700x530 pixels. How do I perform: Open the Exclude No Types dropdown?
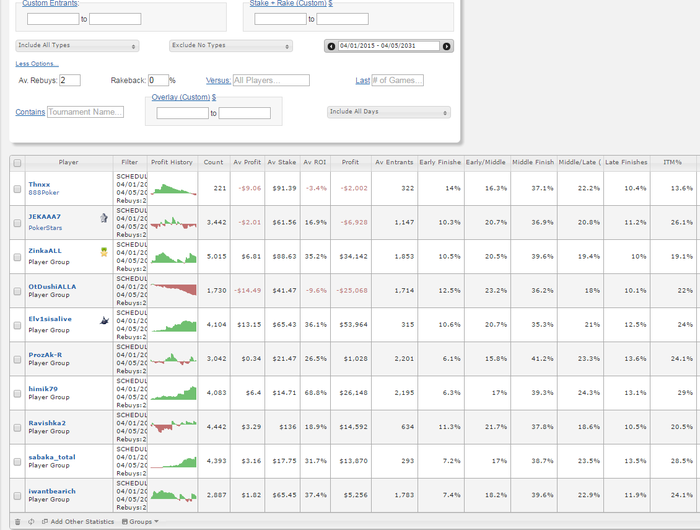pyautogui.click(x=231, y=46)
